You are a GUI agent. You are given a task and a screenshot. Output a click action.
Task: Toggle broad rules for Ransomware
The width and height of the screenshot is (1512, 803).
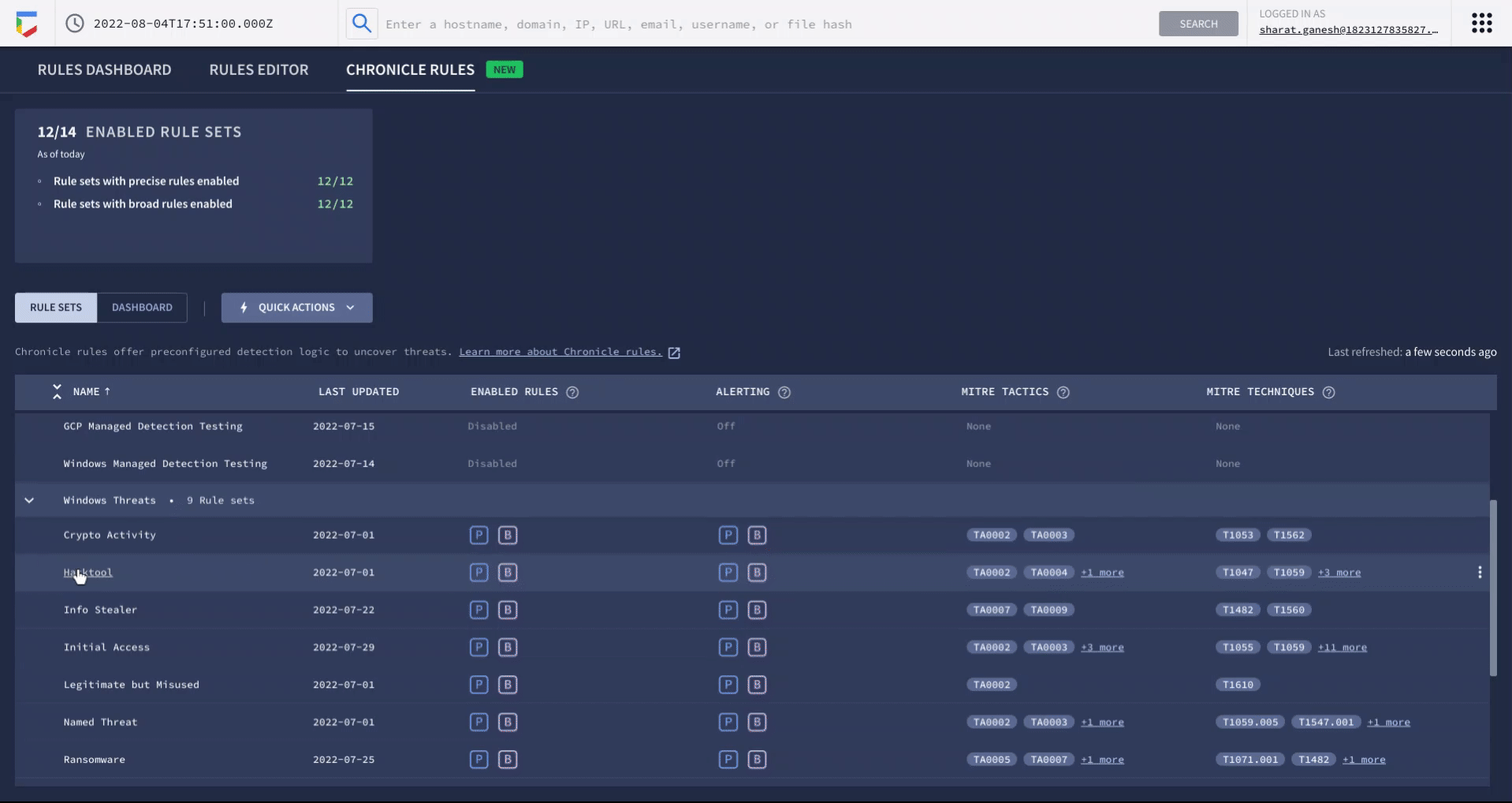click(508, 760)
